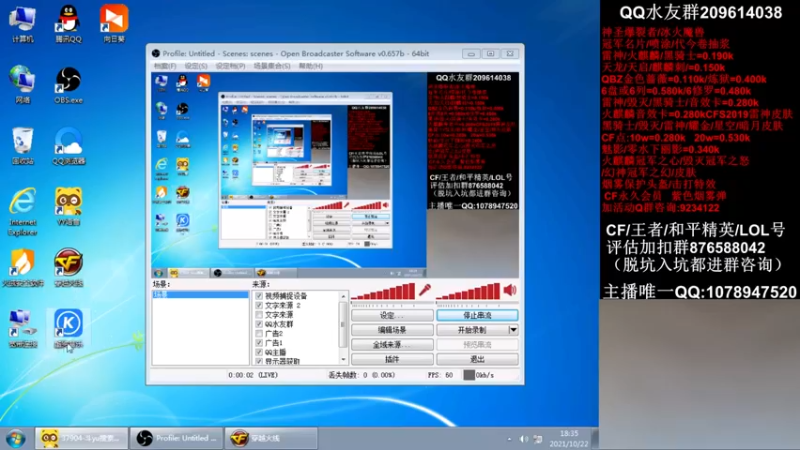
Task: Launch the YY语音 raccoon desktop shortcut
Action: (68, 207)
